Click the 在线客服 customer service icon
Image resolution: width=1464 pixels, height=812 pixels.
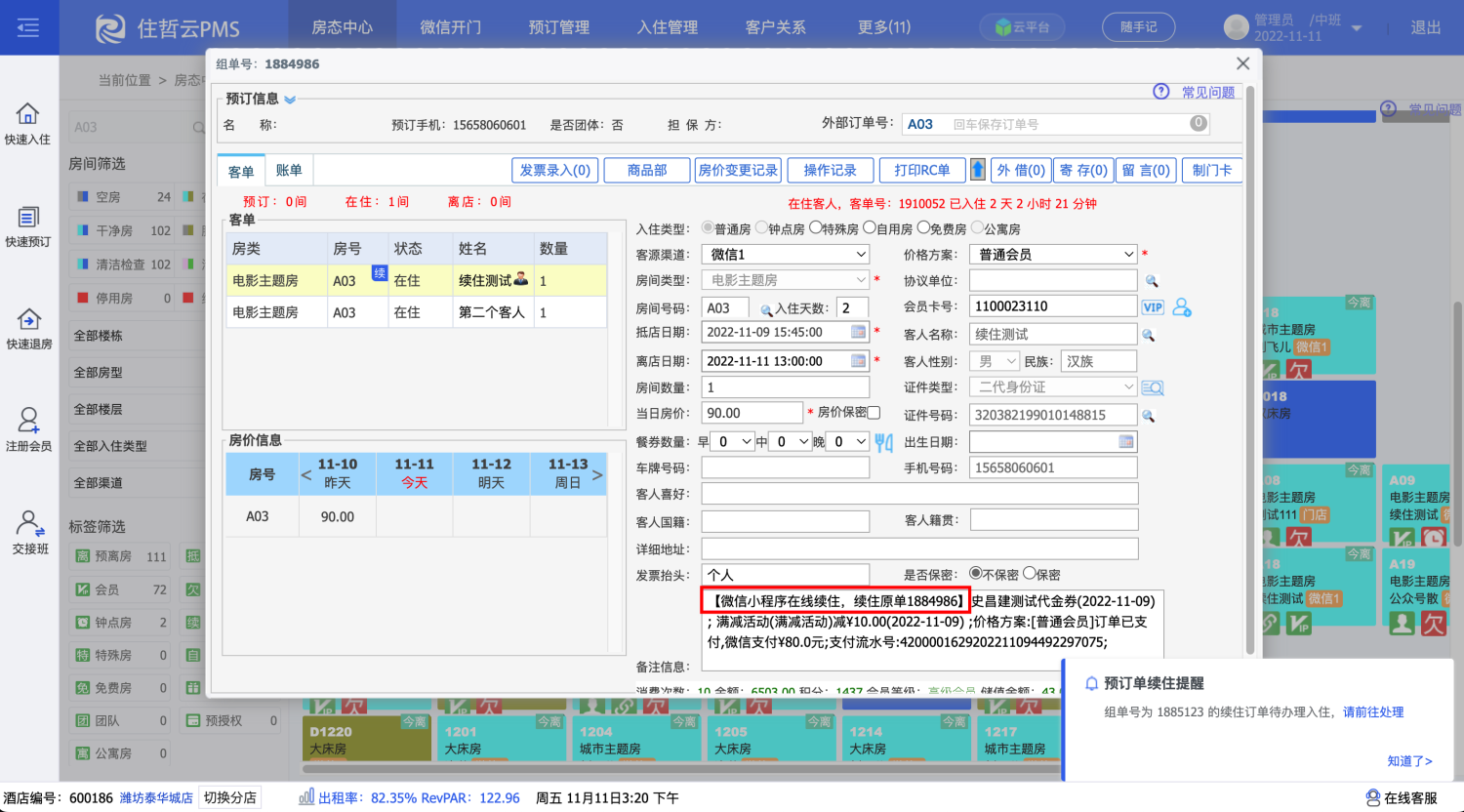pos(1373,797)
